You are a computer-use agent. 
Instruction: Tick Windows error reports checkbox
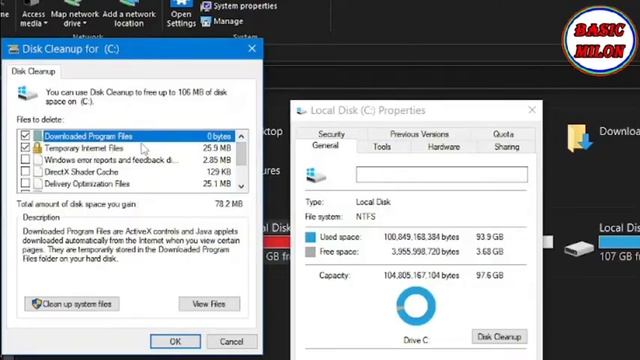coord(25,159)
